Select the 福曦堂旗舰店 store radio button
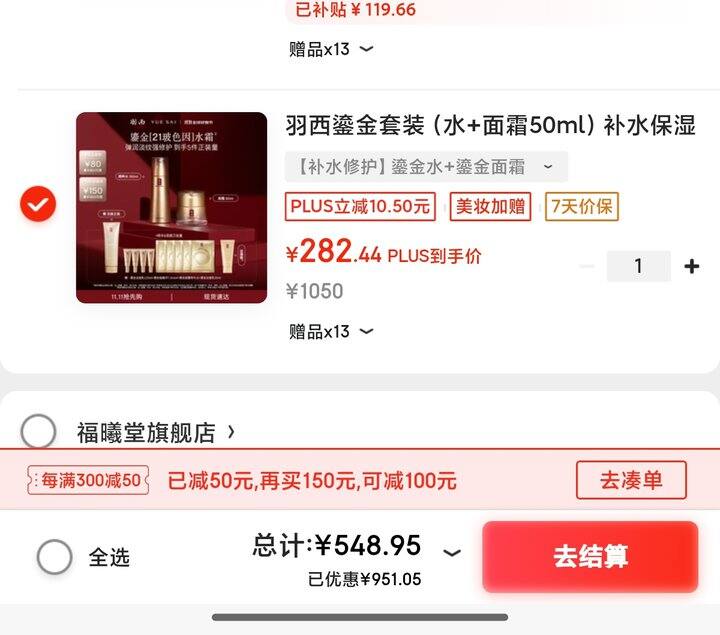 point(39,431)
